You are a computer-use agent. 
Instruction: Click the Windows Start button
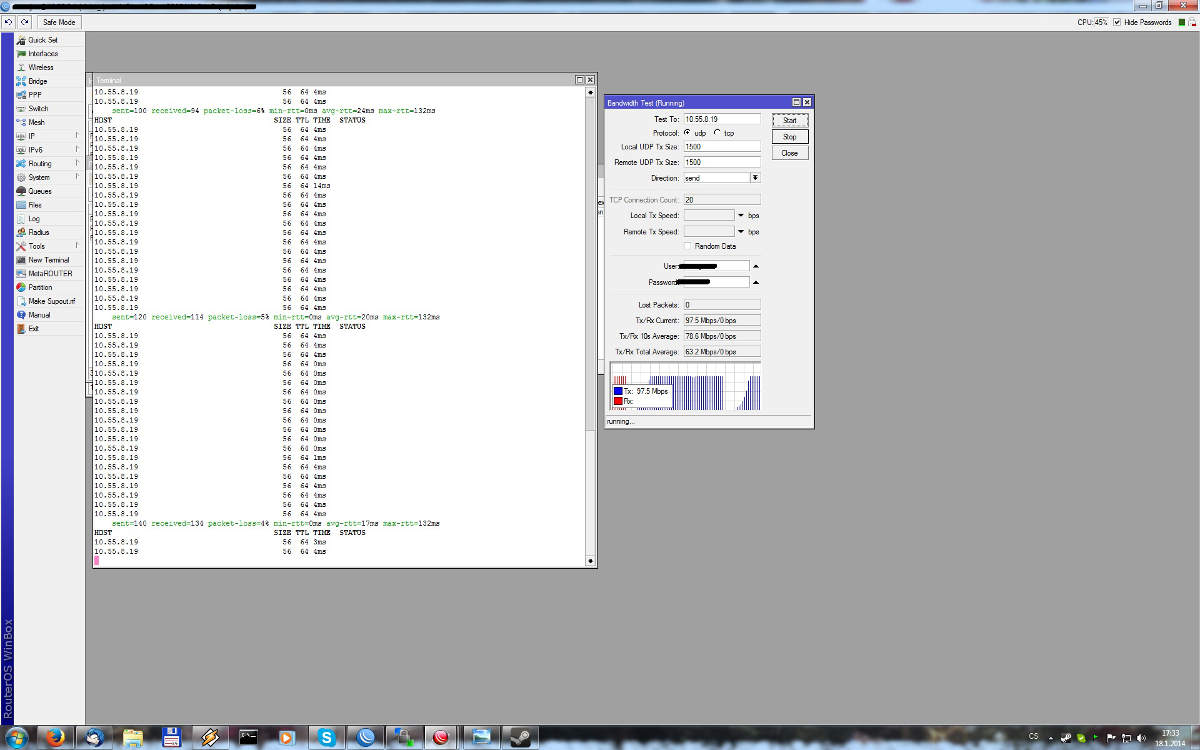tap(17, 738)
